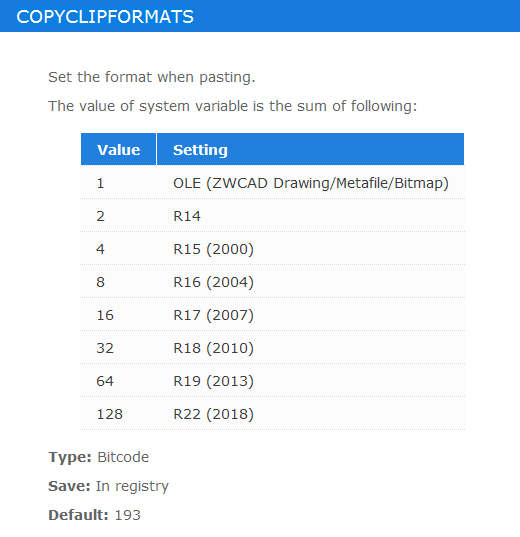Select the R14 setting row
The image size is (520, 537).
point(272,215)
